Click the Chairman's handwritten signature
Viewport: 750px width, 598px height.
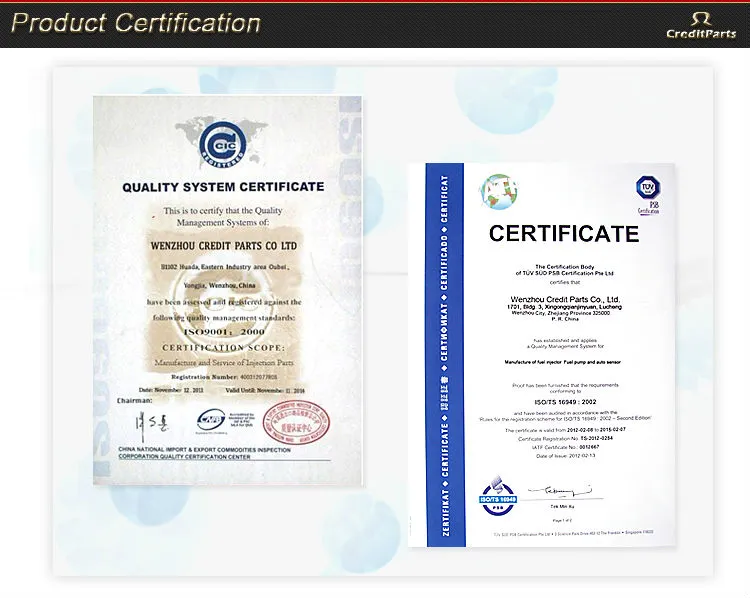tap(154, 420)
